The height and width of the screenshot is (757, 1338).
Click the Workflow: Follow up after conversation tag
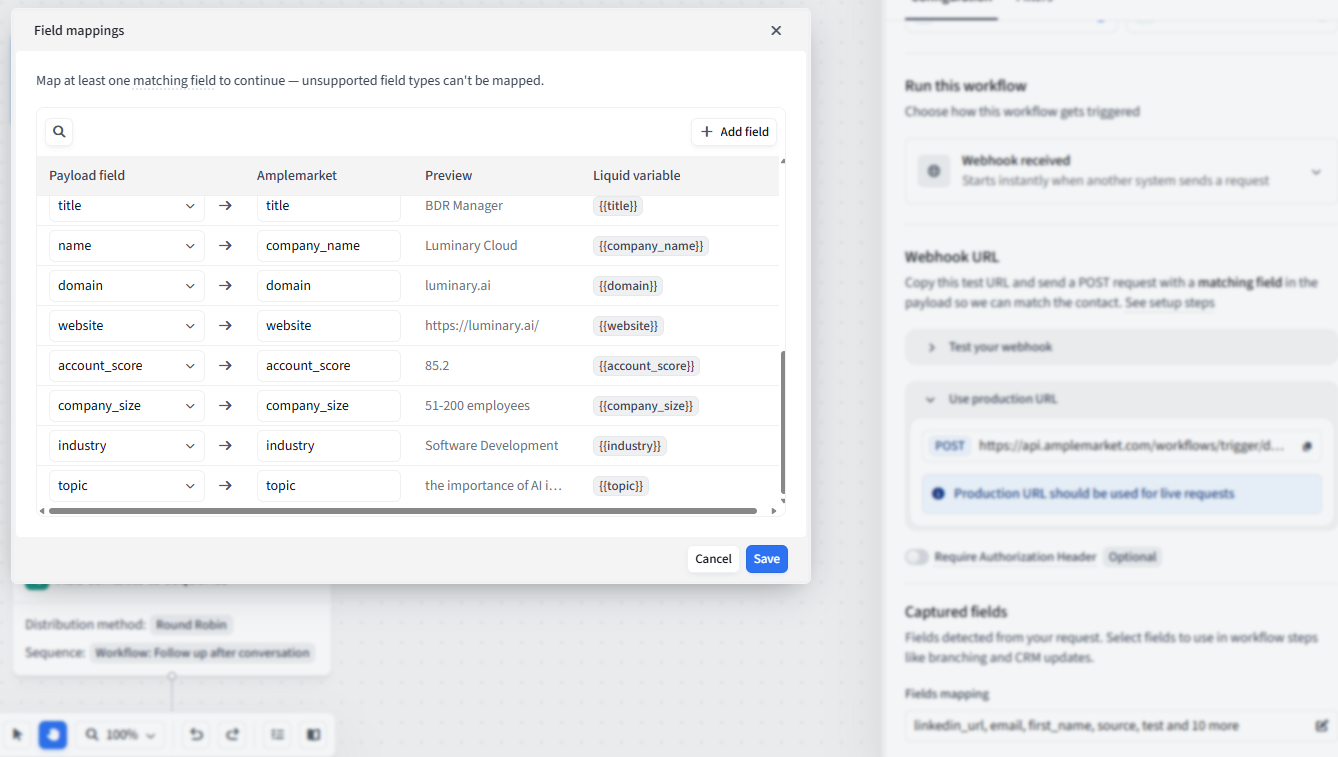(203, 653)
